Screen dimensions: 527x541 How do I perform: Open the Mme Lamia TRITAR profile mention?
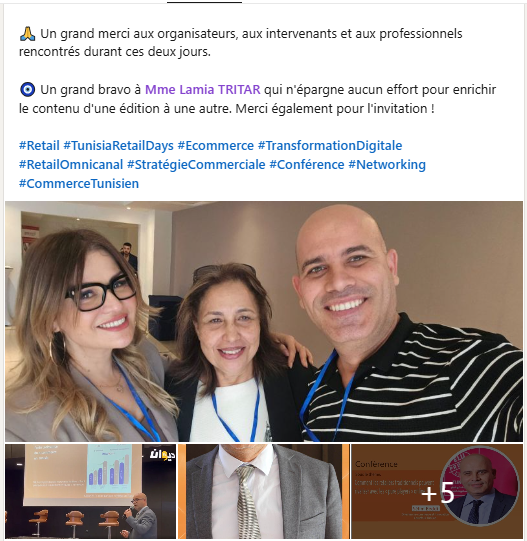[x=203, y=90]
